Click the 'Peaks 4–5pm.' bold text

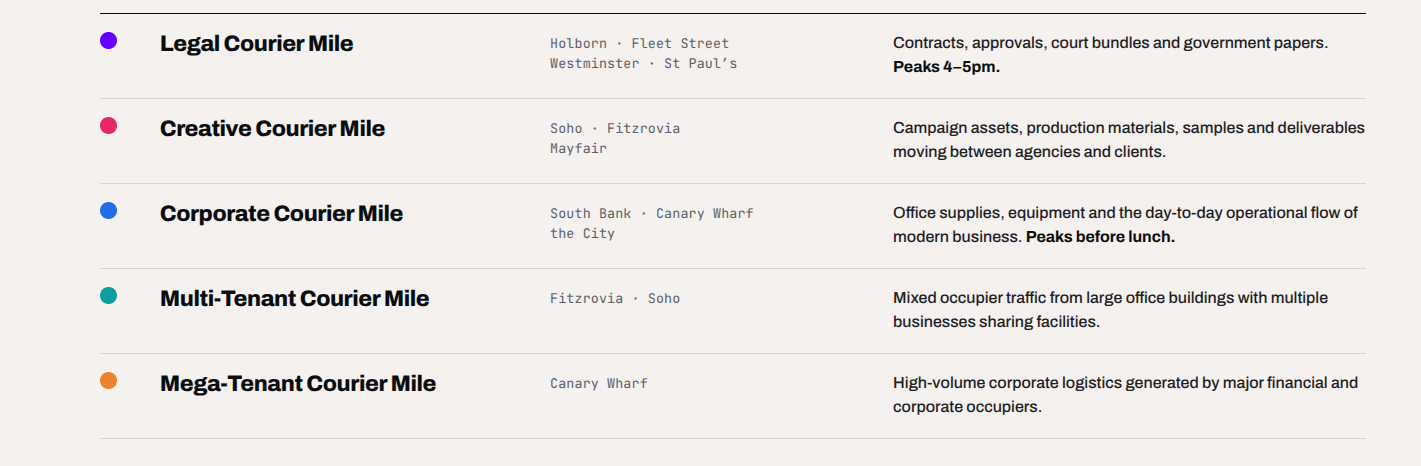(946, 67)
